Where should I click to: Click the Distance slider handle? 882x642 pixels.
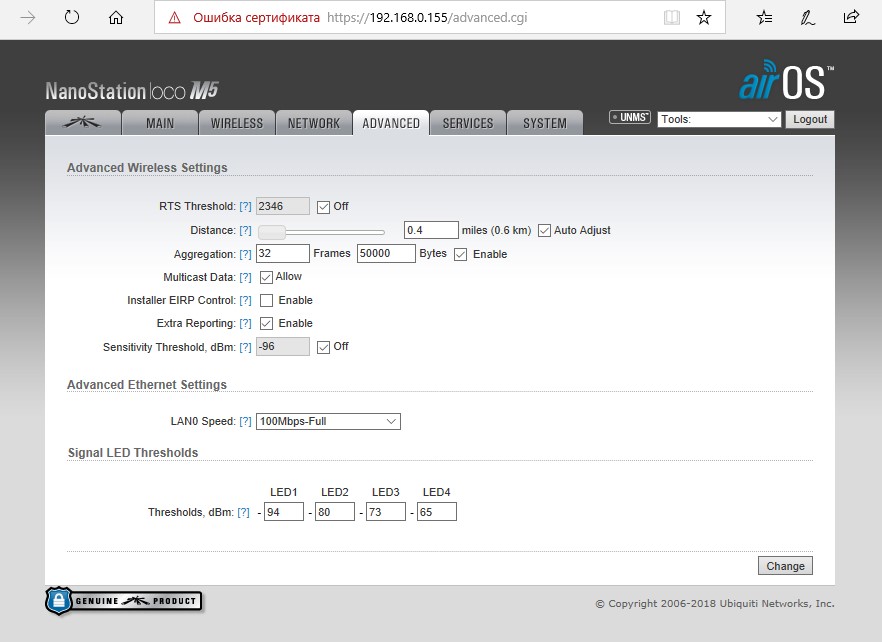point(272,231)
